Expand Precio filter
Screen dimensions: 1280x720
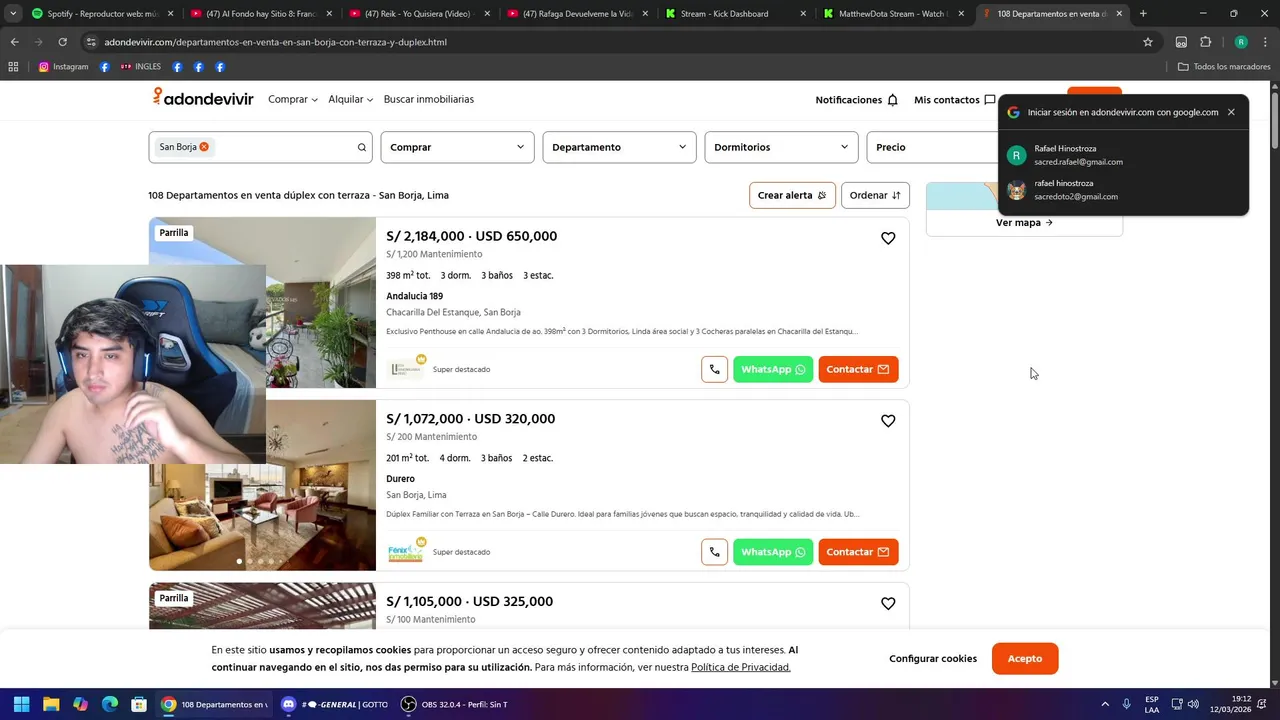[932, 147]
